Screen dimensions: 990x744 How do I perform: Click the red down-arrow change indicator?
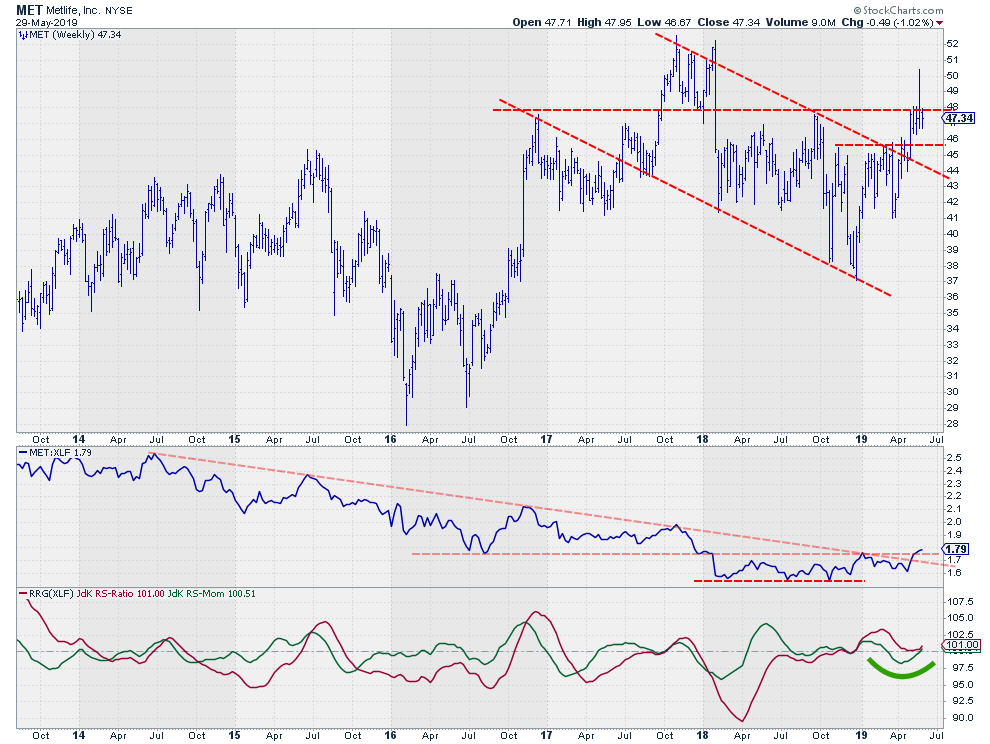click(939, 23)
